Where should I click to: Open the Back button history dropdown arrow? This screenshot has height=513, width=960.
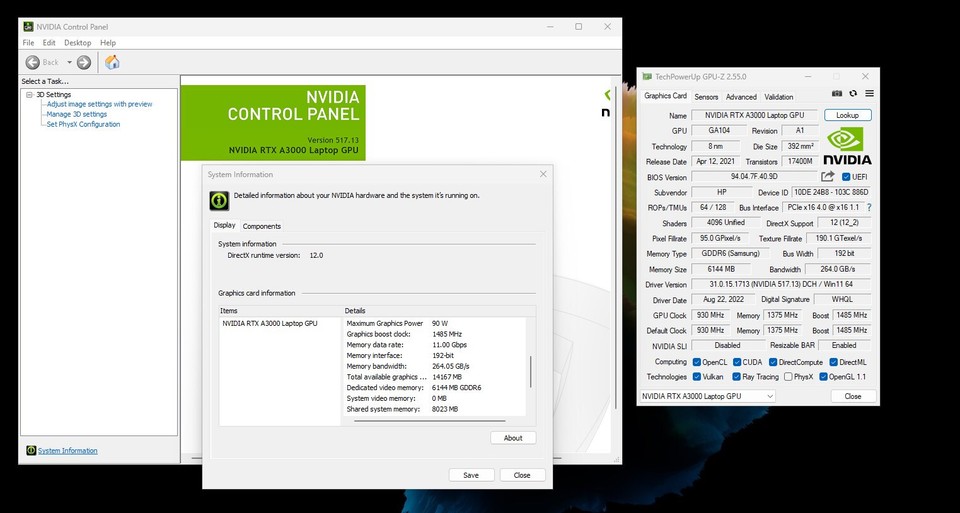coord(69,62)
